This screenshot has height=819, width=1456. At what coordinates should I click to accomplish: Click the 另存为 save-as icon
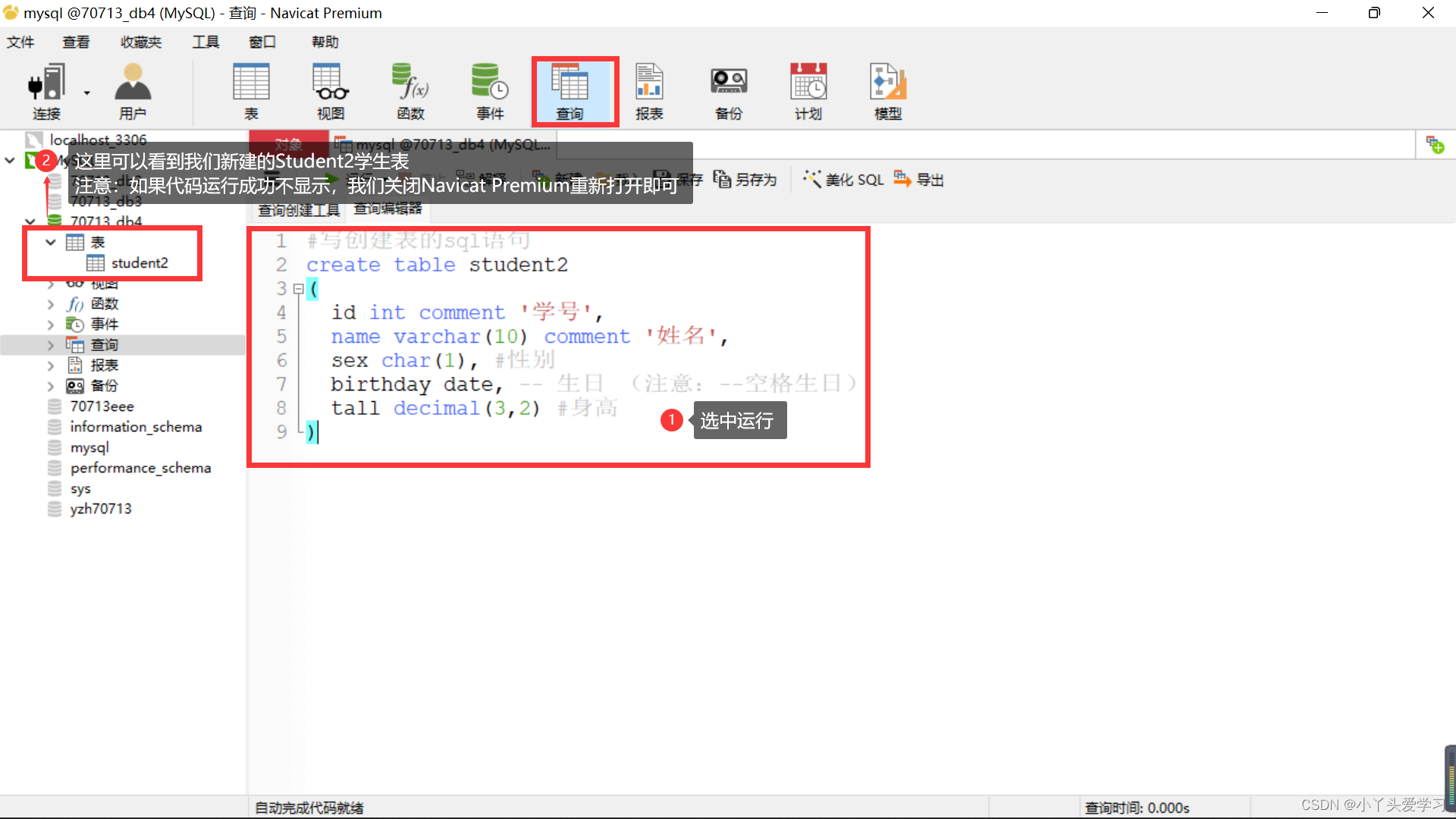(722, 180)
